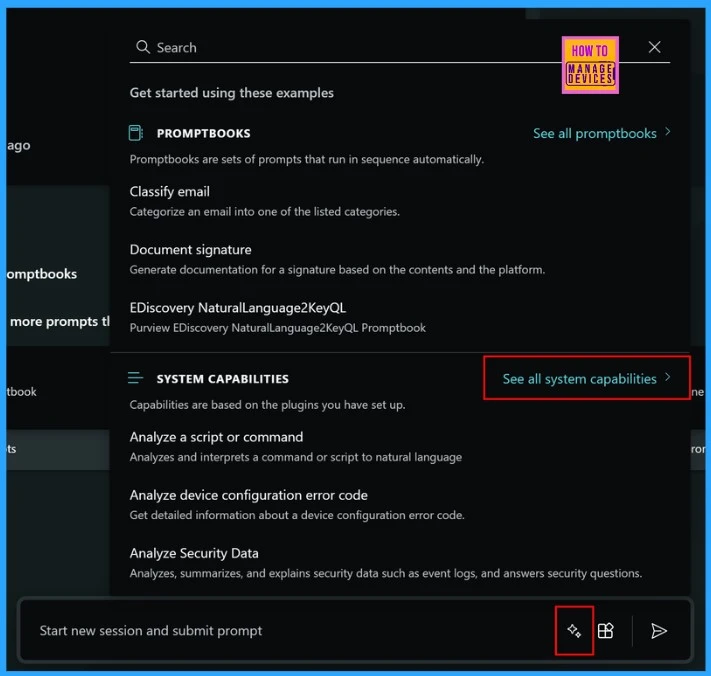
Task: Choose Analyze Security Data capability
Action: point(194,553)
